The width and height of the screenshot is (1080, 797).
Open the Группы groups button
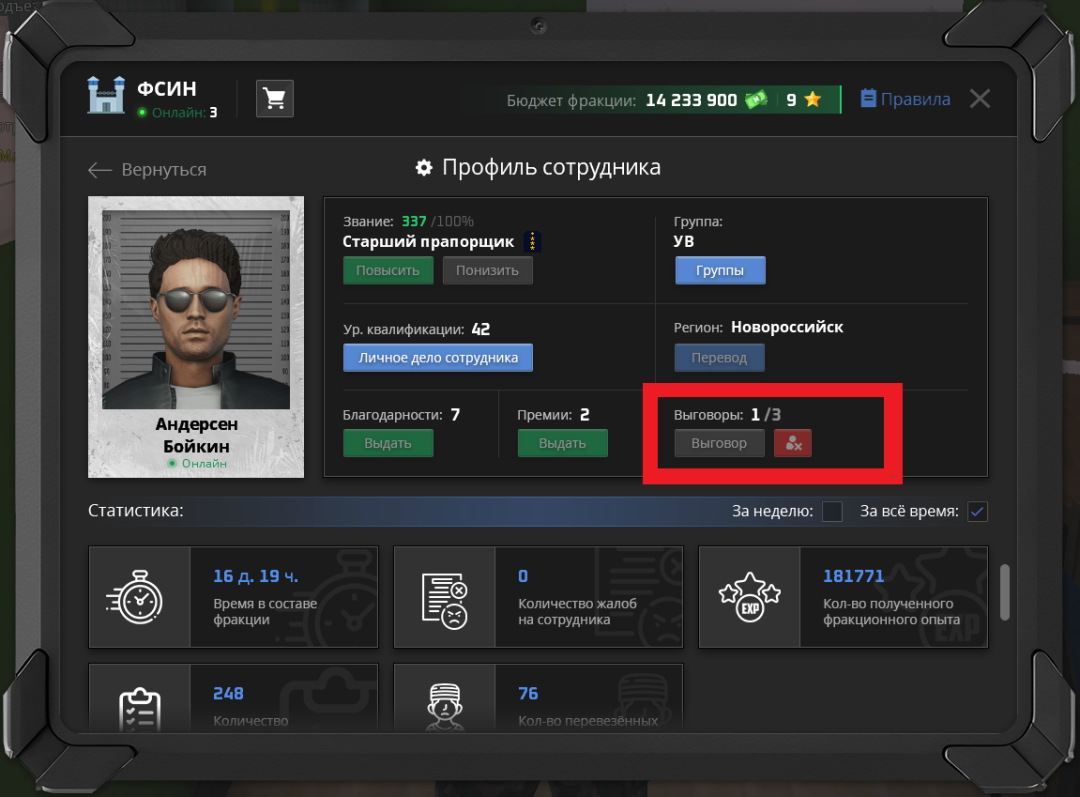[x=720, y=271]
